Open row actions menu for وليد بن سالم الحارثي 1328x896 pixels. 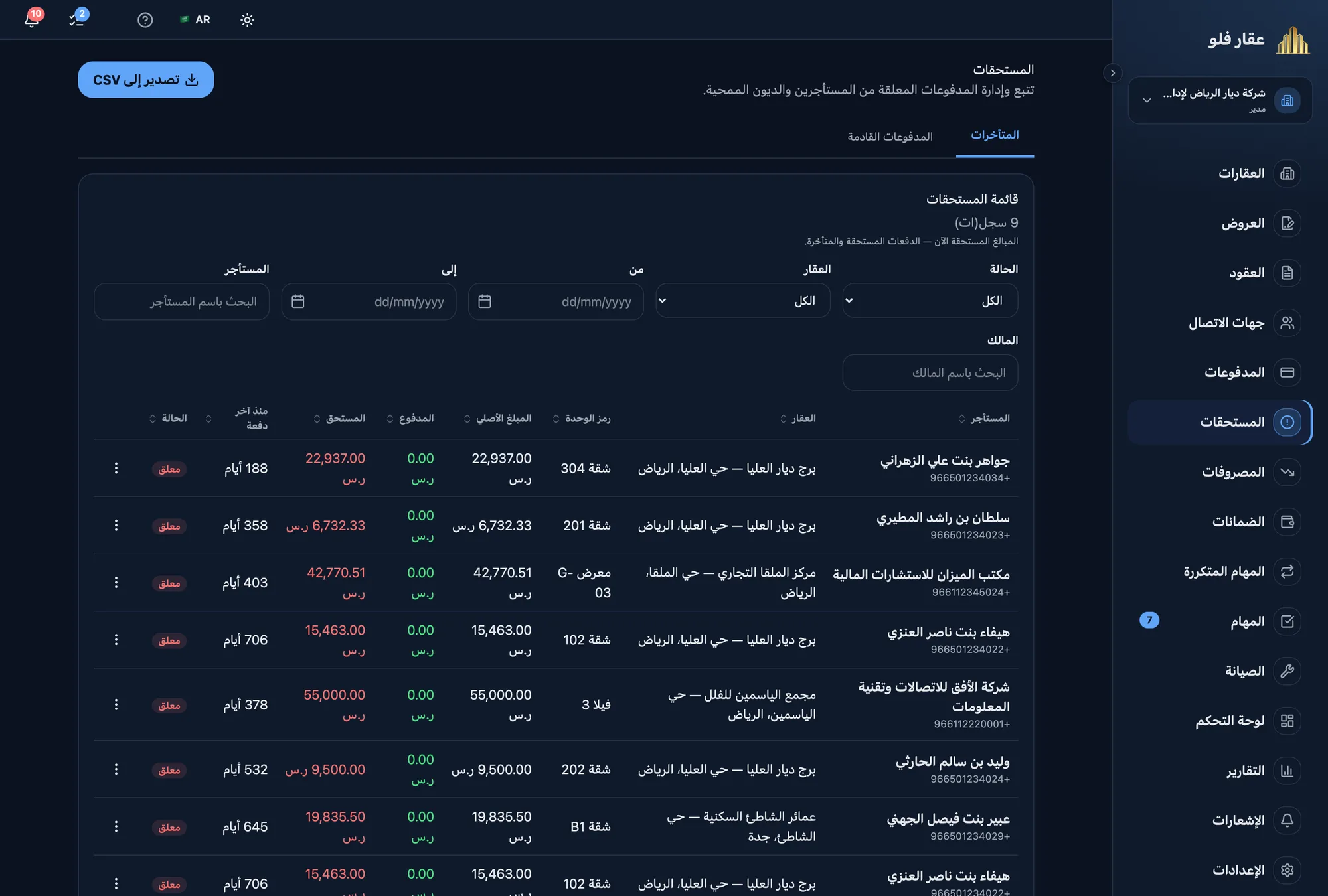pos(116,769)
